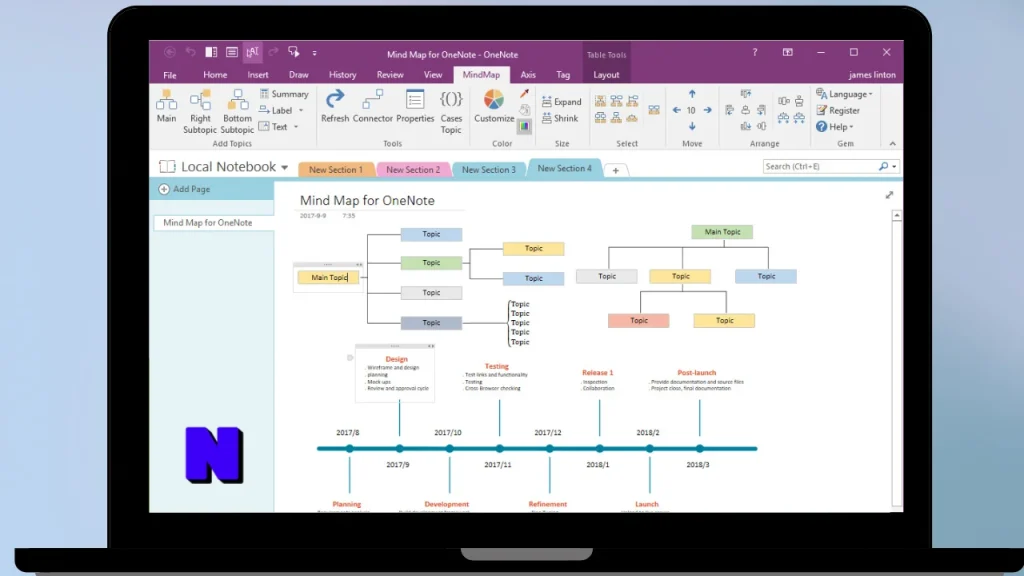Click the Undo icon in quick access toolbar
The width and height of the screenshot is (1024, 576).
pyautogui.click(x=191, y=52)
